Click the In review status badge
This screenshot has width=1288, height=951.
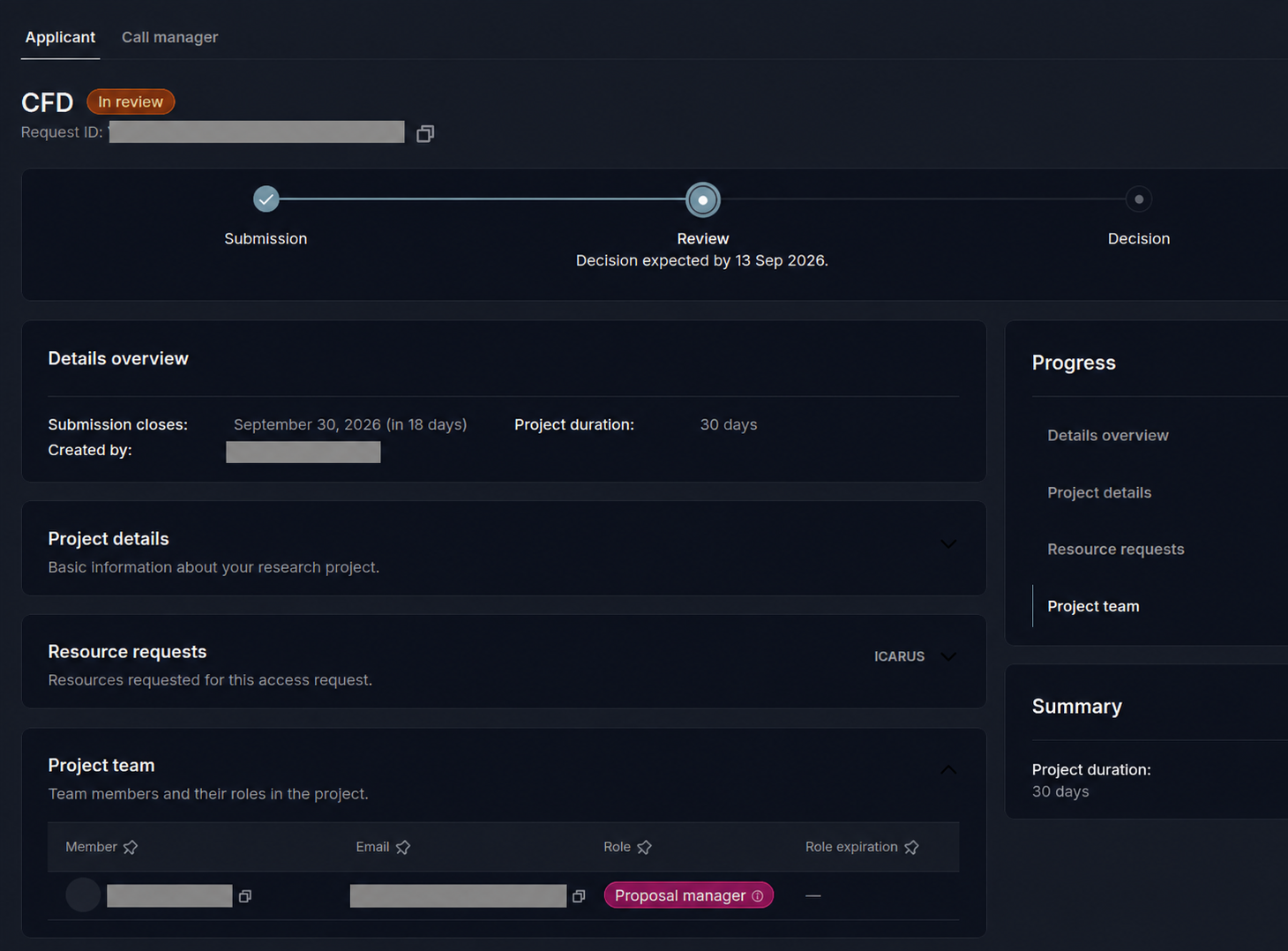(x=131, y=102)
